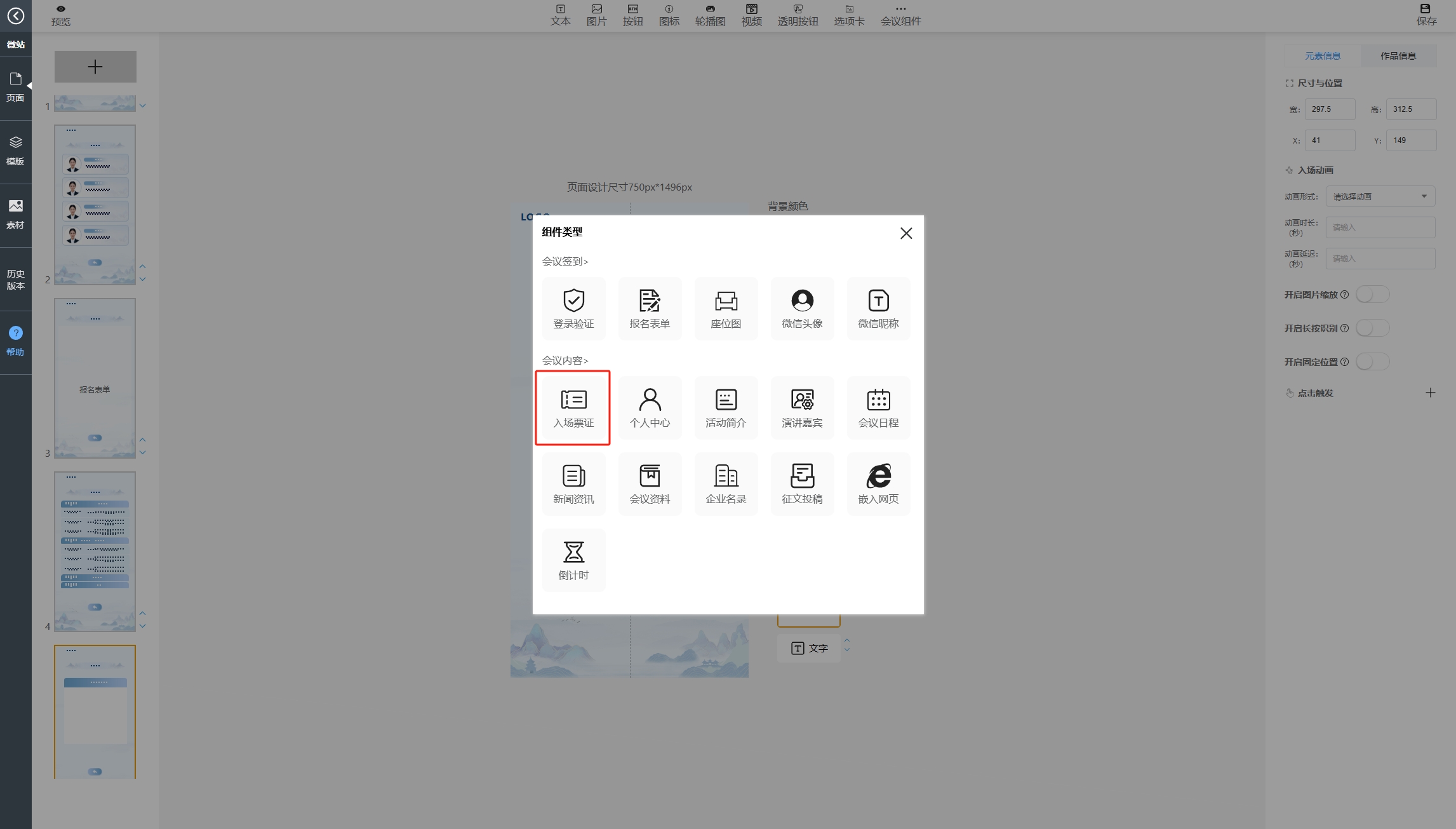Viewport: 1456px width, 829px height.
Task: Turn on 开启长按识别 switch
Action: coord(1372,328)
